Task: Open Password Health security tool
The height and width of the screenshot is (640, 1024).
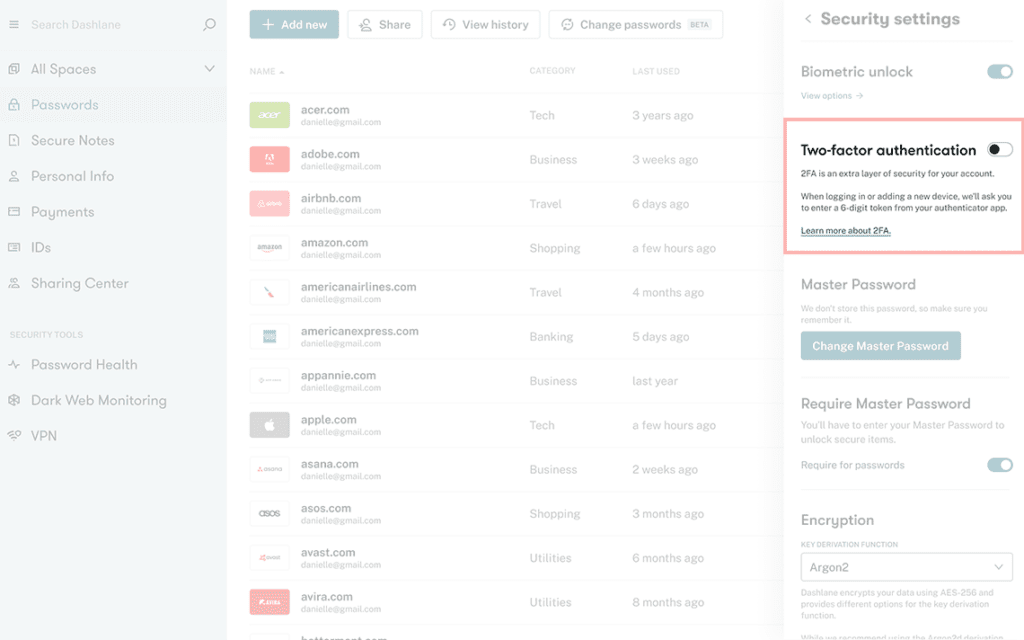Action: point(82,364)
